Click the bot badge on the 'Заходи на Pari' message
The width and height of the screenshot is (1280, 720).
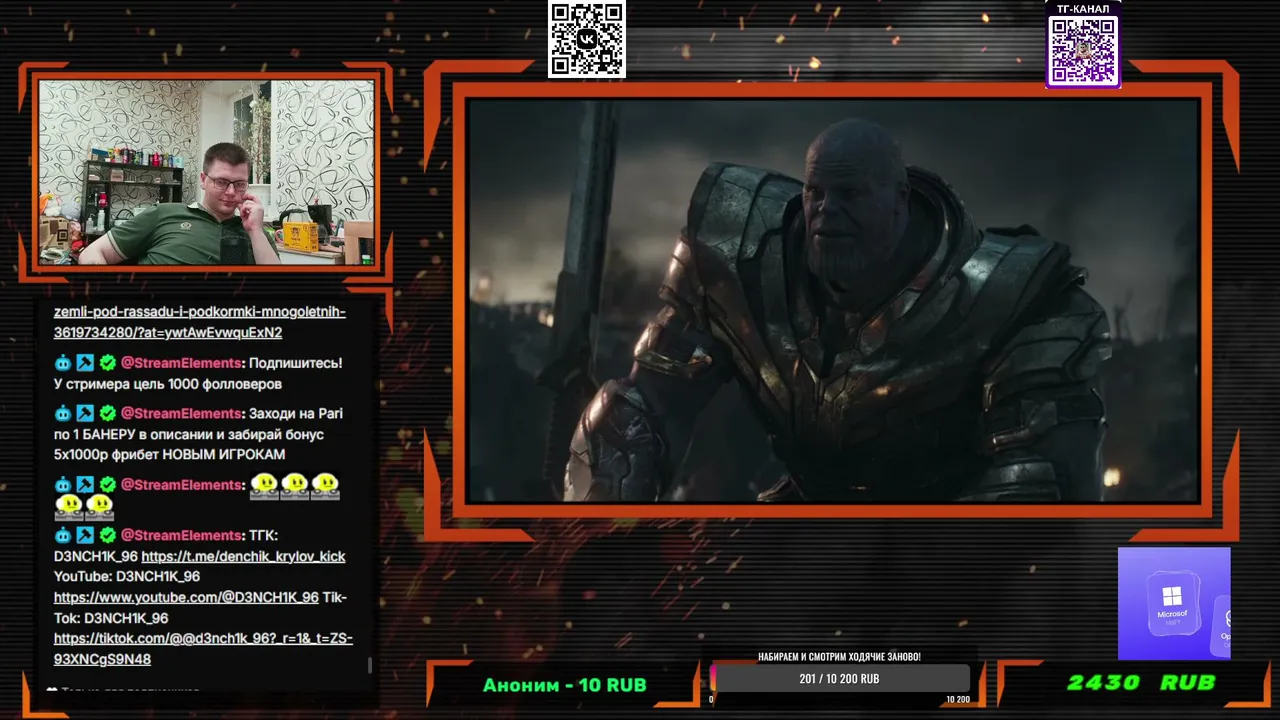[x=62, y=413]
